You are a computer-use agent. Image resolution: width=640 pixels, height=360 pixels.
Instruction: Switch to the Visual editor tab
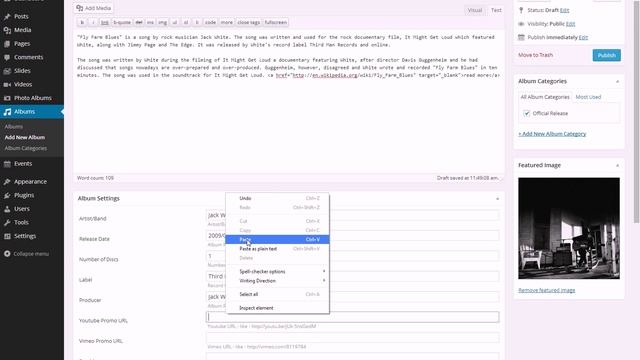[475, 10]
